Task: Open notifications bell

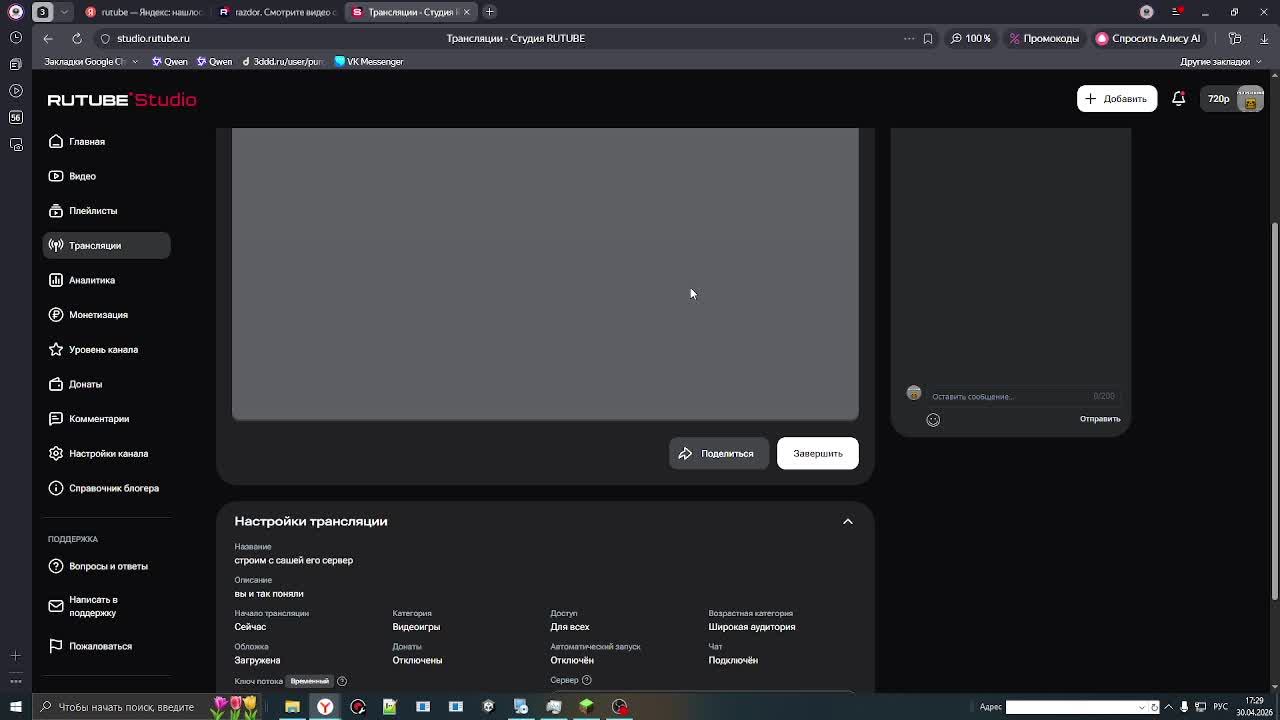Action: [1179, 98]
